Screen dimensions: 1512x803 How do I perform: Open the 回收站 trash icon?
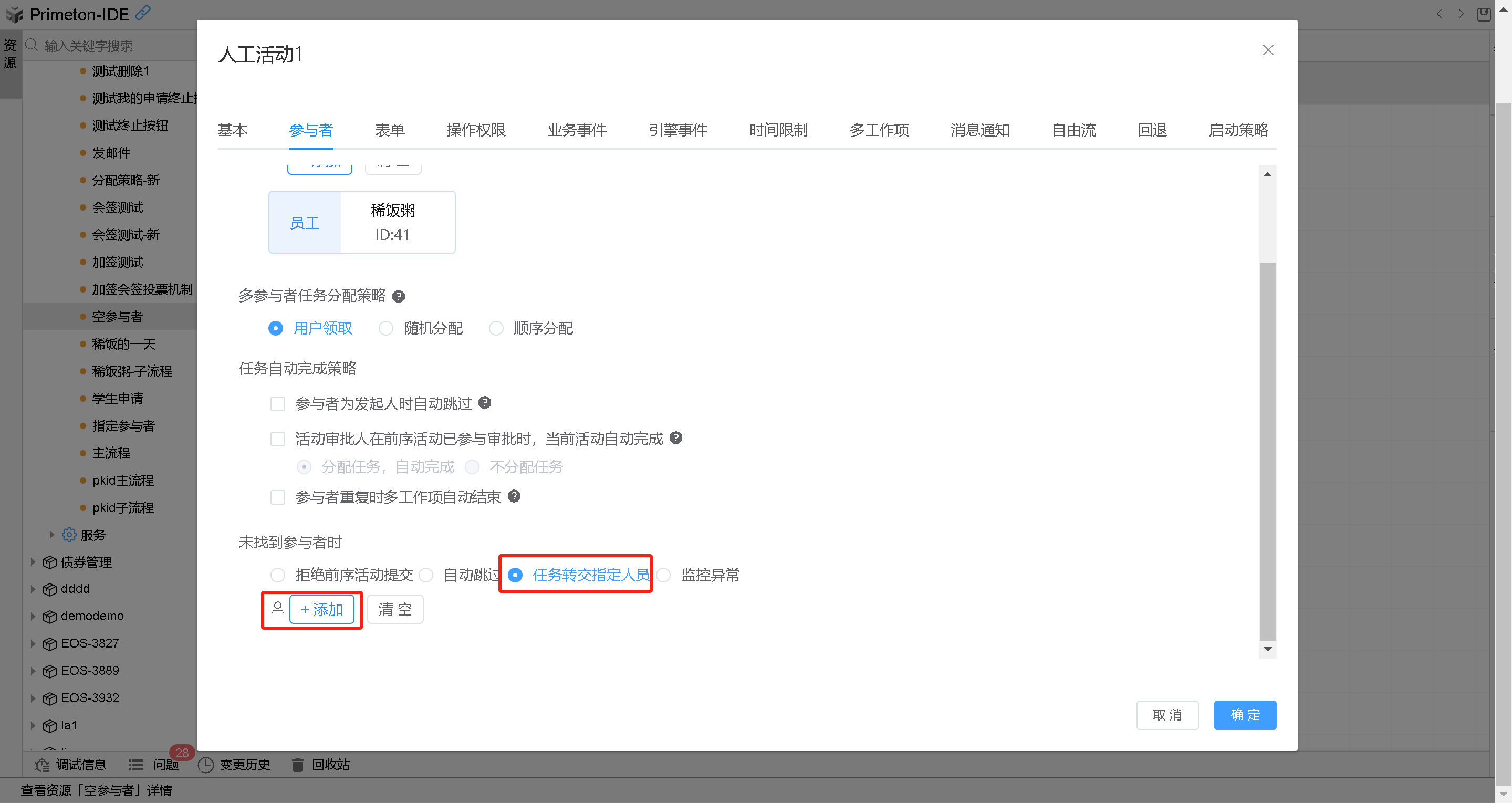(x=298, y=765)
